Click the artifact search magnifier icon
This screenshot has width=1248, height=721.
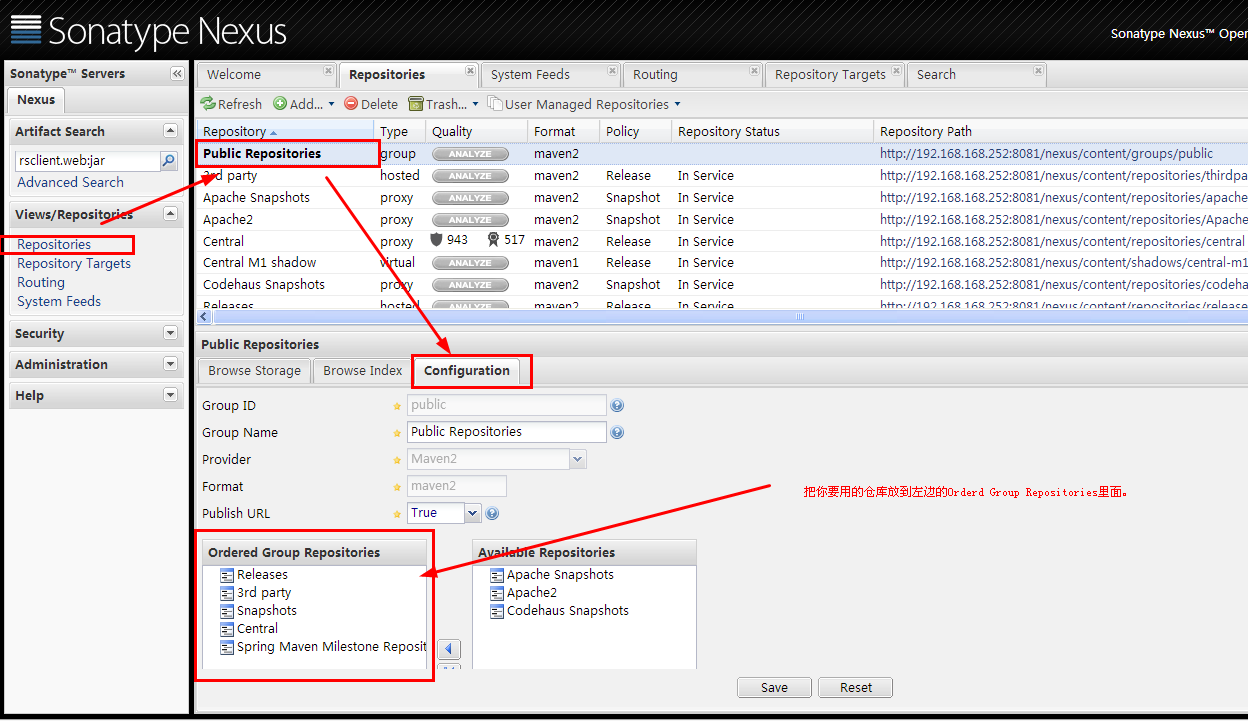pyautogui.click(x=169, y=161)
